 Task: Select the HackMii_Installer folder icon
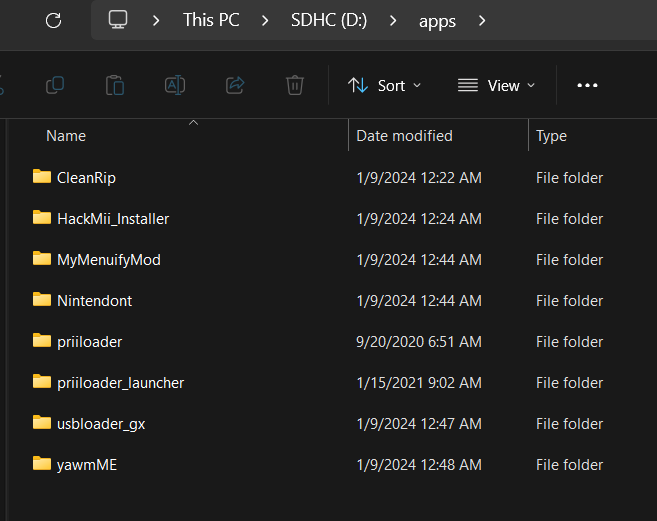(42, 218)
